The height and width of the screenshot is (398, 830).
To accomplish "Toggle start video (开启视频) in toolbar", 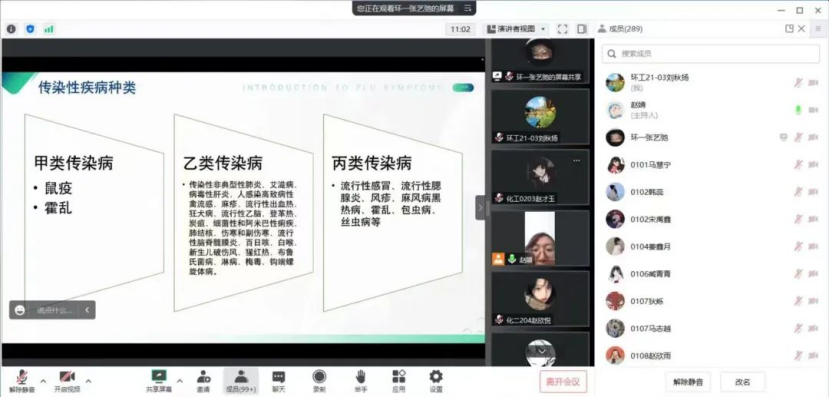I will (67, 381).
